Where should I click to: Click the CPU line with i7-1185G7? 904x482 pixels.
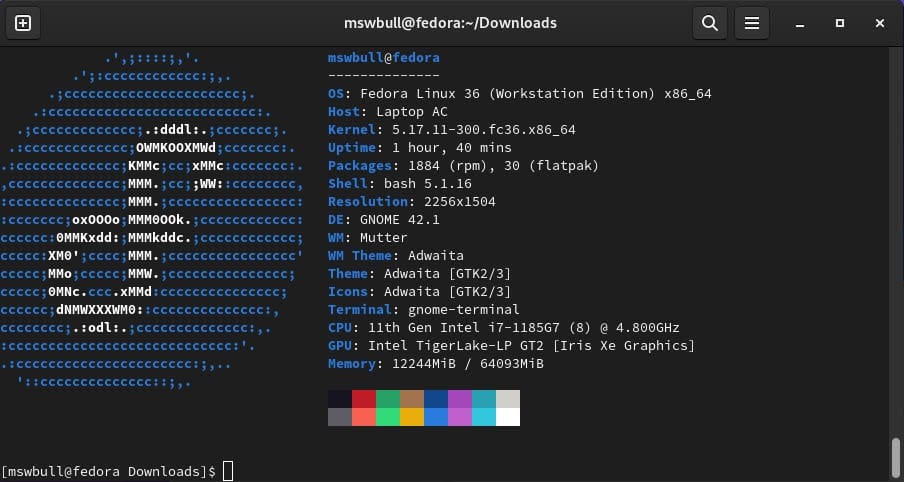(503, 328)
